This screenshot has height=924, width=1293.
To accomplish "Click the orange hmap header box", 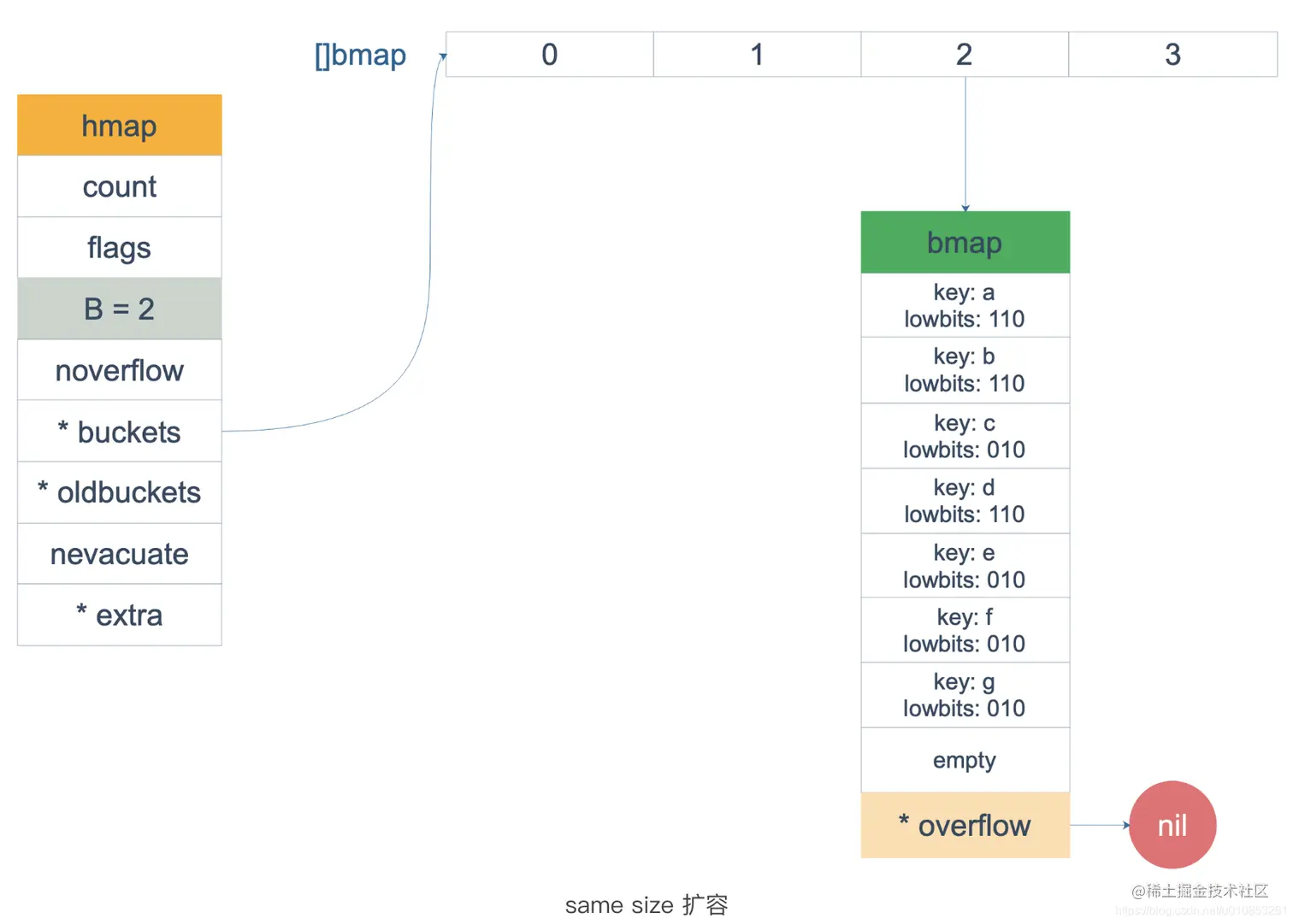I will tap(120, 126).
